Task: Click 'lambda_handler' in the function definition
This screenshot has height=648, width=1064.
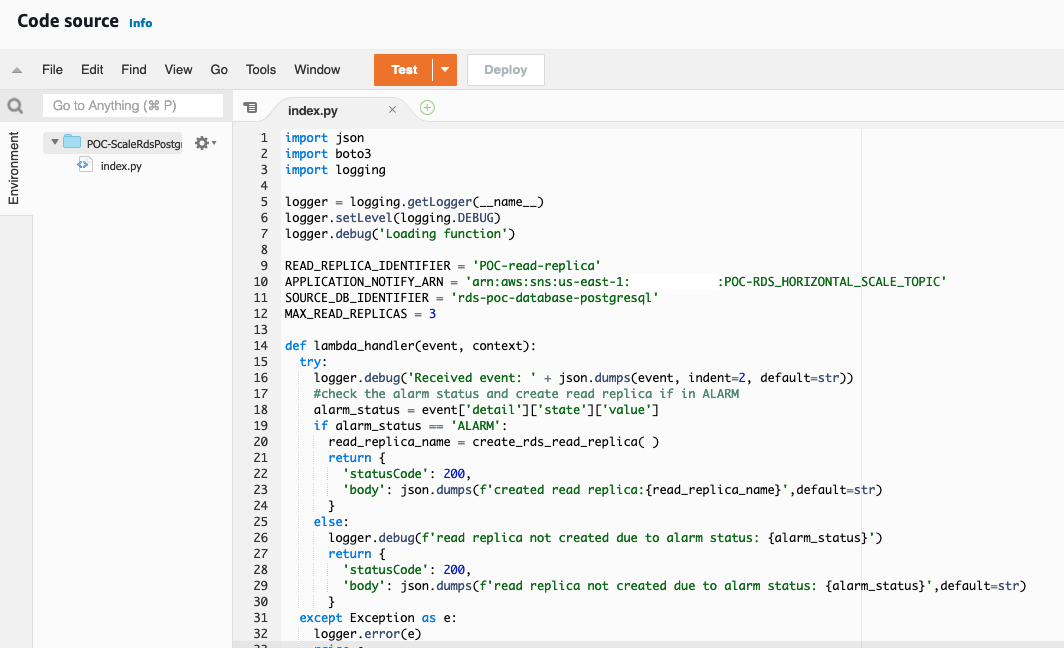Action: click(363, 346)
